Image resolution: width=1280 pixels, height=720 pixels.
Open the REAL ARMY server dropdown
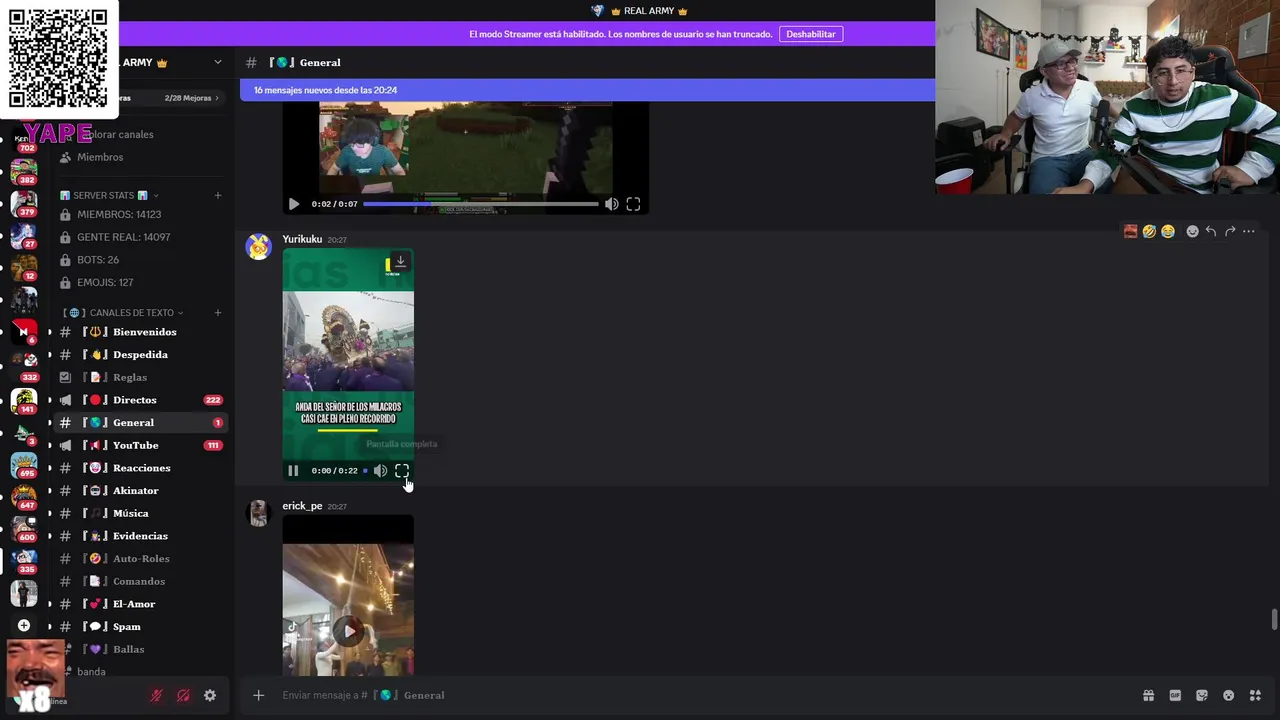218,62
